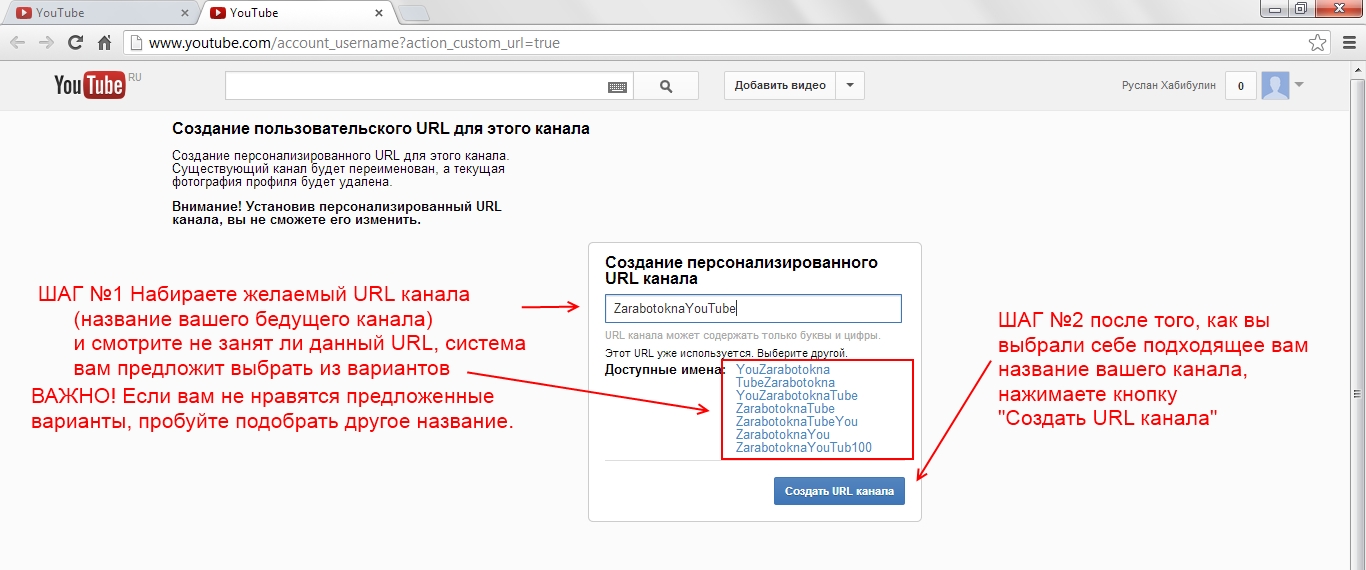
Task: Choose suggested name TubeZarabotokna
Action: (x=785, y=383)
